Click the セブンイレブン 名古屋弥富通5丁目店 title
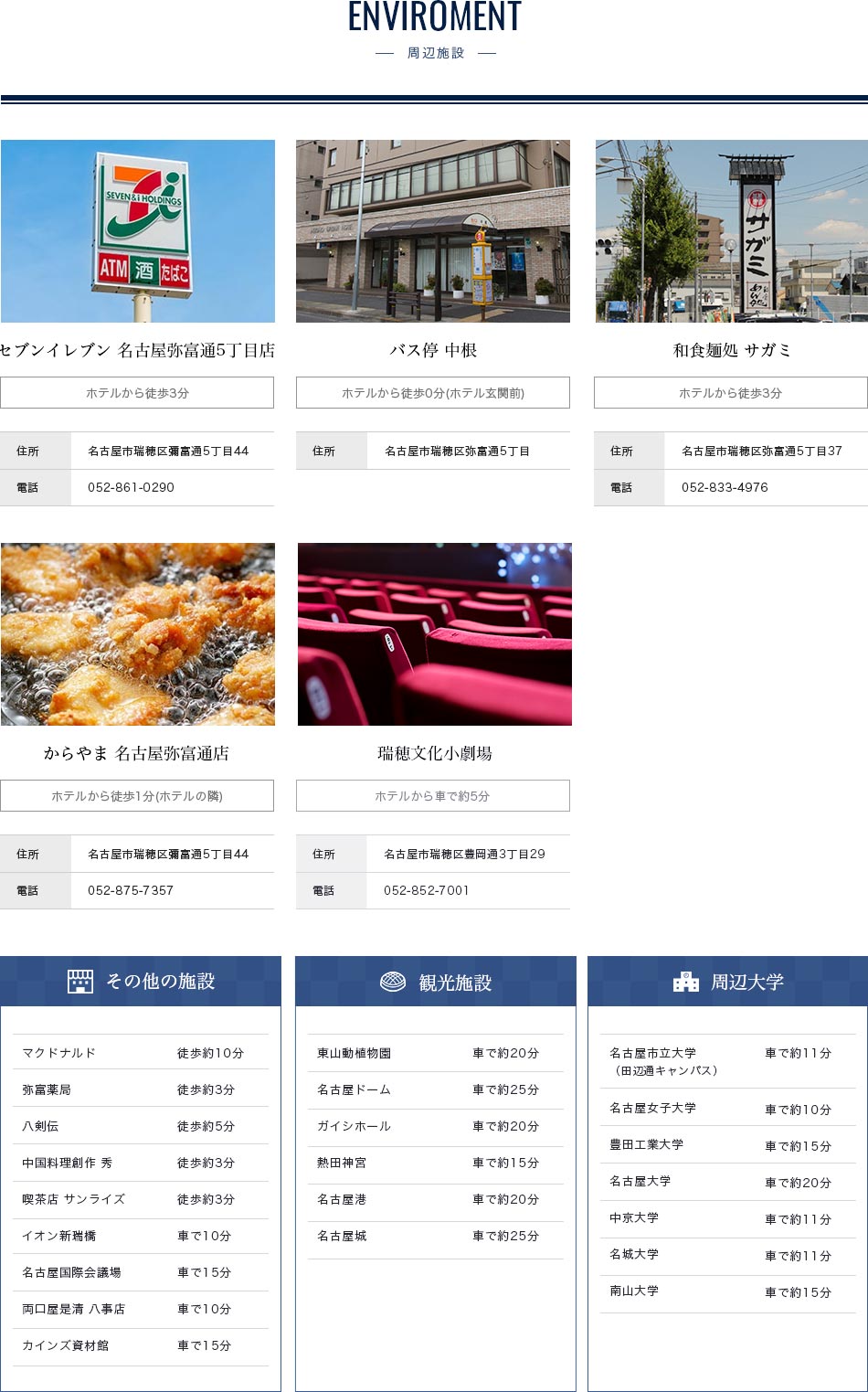Viewport: 868px width, 1392px height. coord(137,350)
